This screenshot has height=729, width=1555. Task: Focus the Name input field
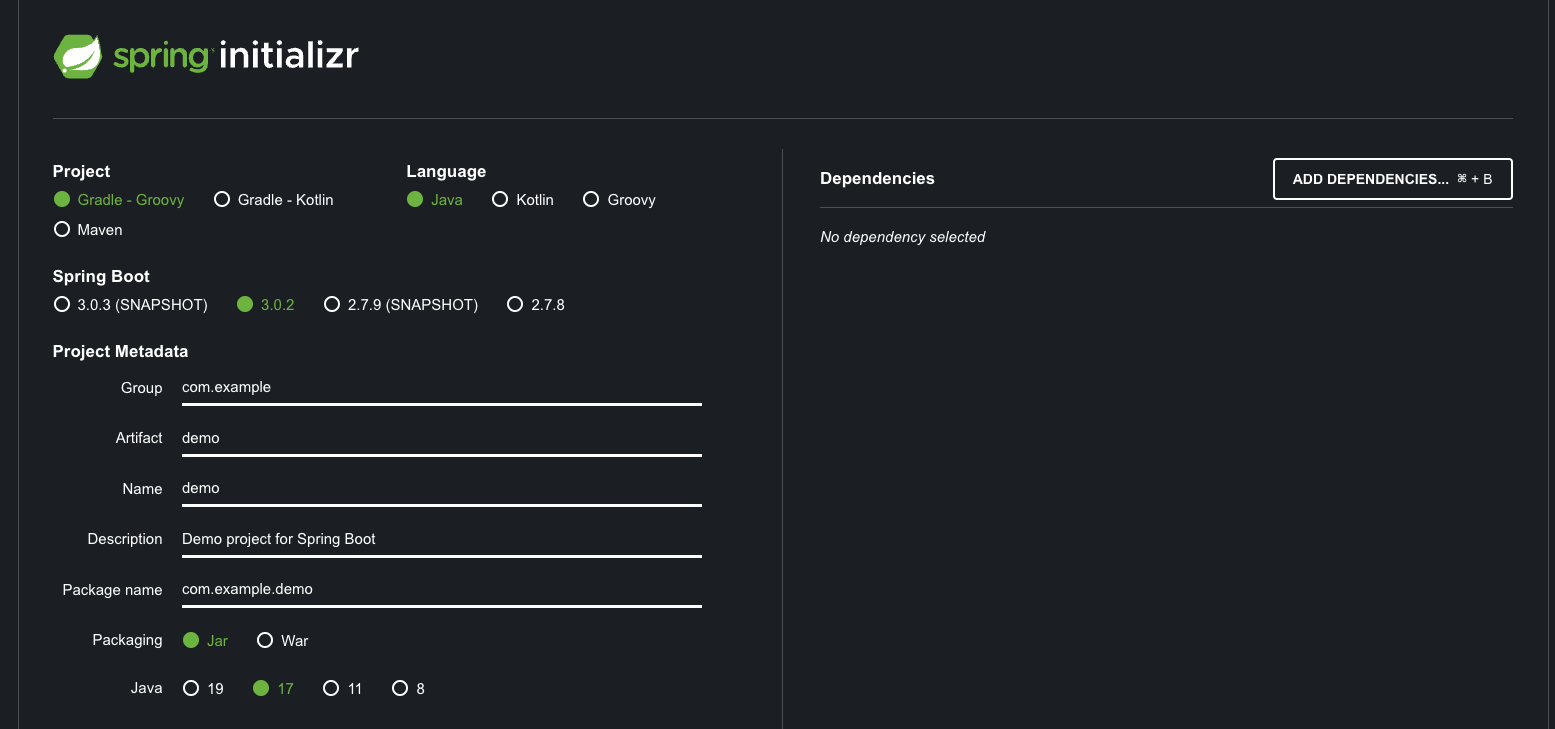tap(442, 488)
